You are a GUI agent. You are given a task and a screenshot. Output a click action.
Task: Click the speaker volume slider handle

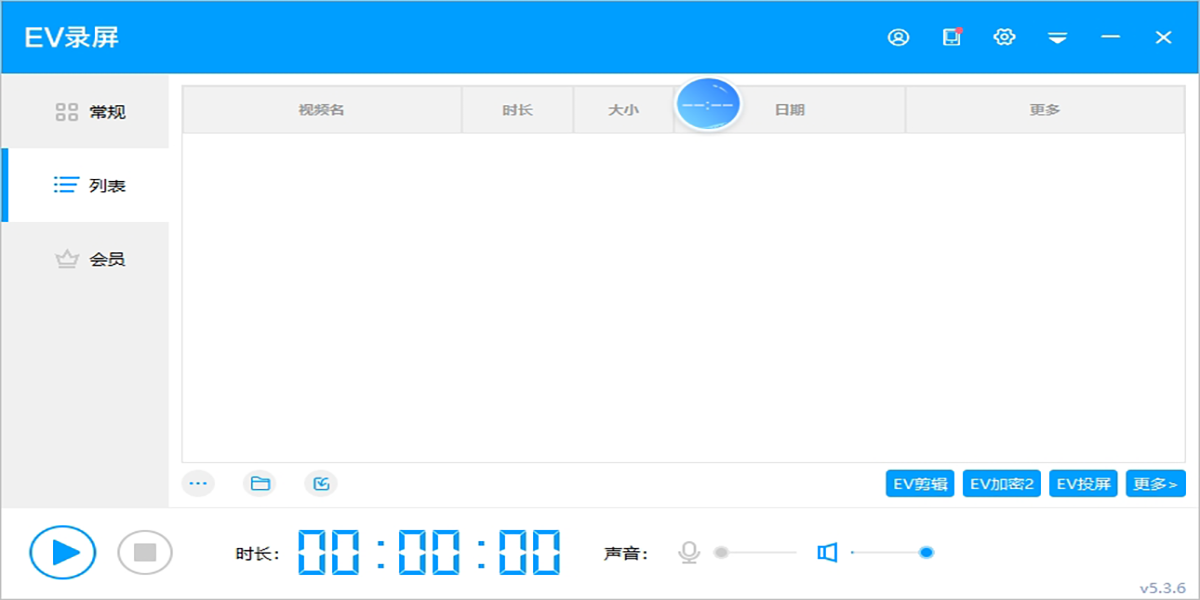pyautogui.click(x=926, y=552)
